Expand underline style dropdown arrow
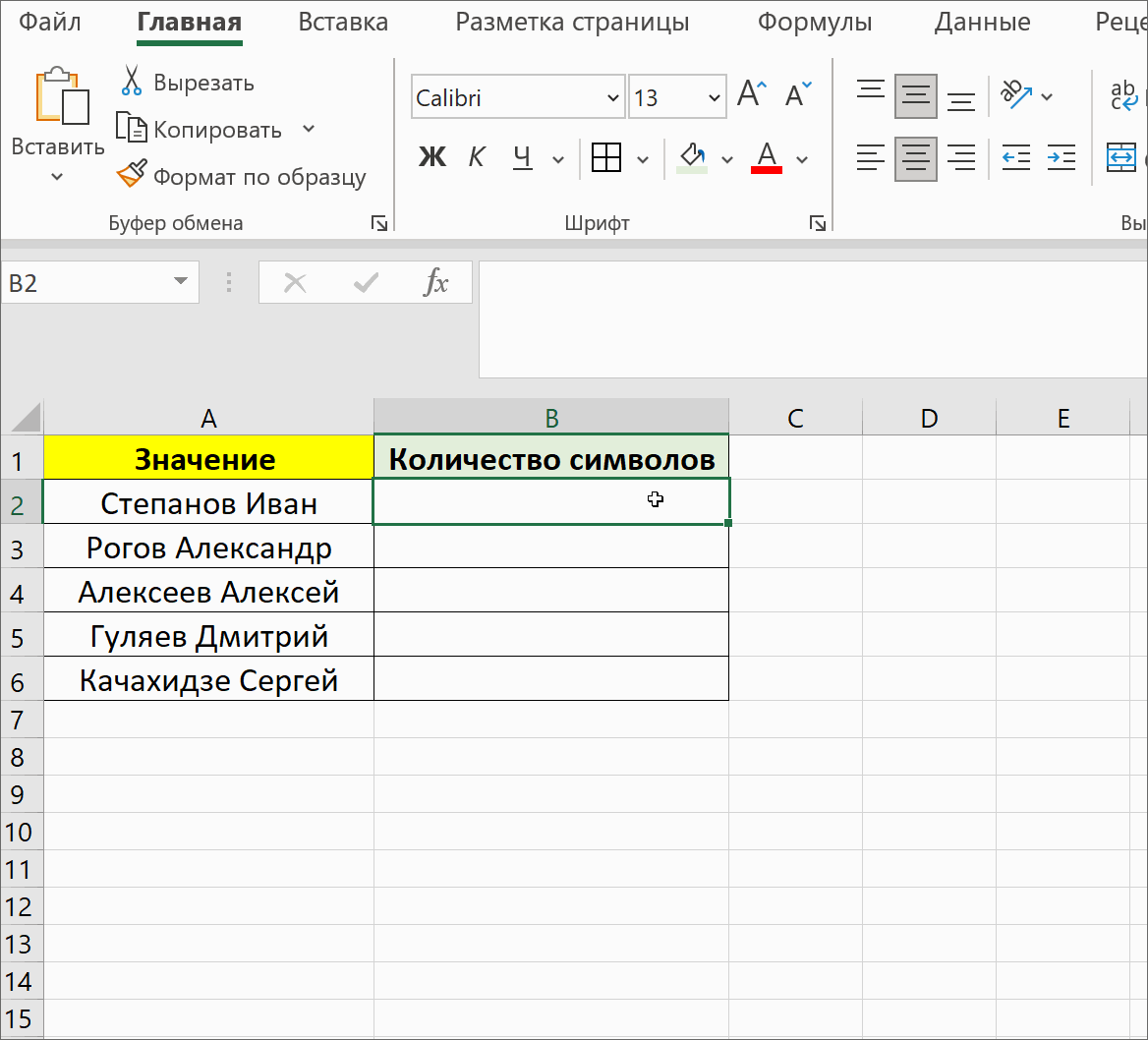 [558, 159]
